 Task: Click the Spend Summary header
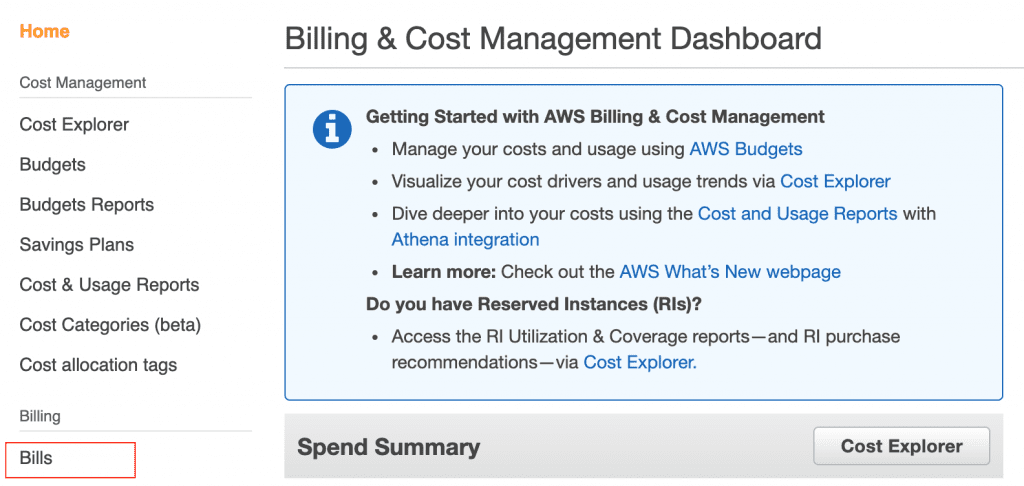click(x=389, y=447)
